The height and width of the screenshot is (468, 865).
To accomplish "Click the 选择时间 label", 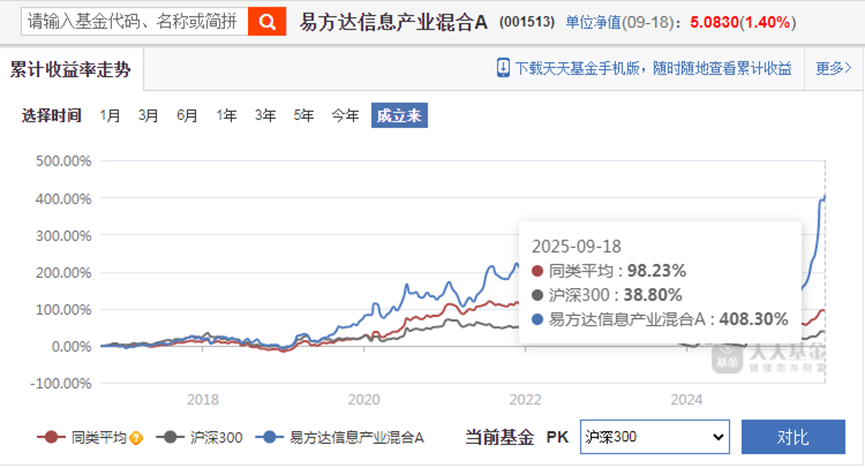I will coord(51,115).
